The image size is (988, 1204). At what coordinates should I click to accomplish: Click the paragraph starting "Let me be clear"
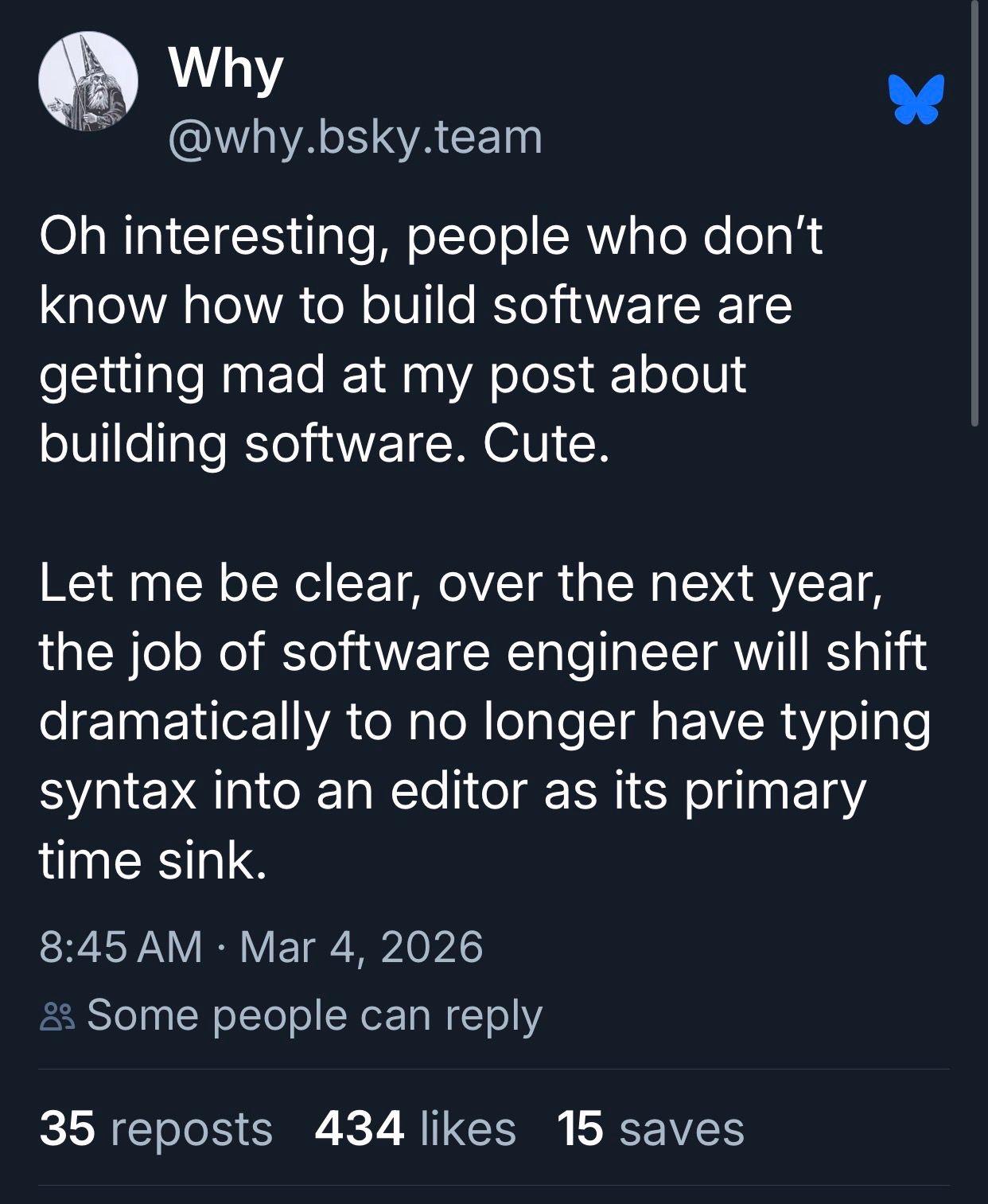[x=484, y=721]
